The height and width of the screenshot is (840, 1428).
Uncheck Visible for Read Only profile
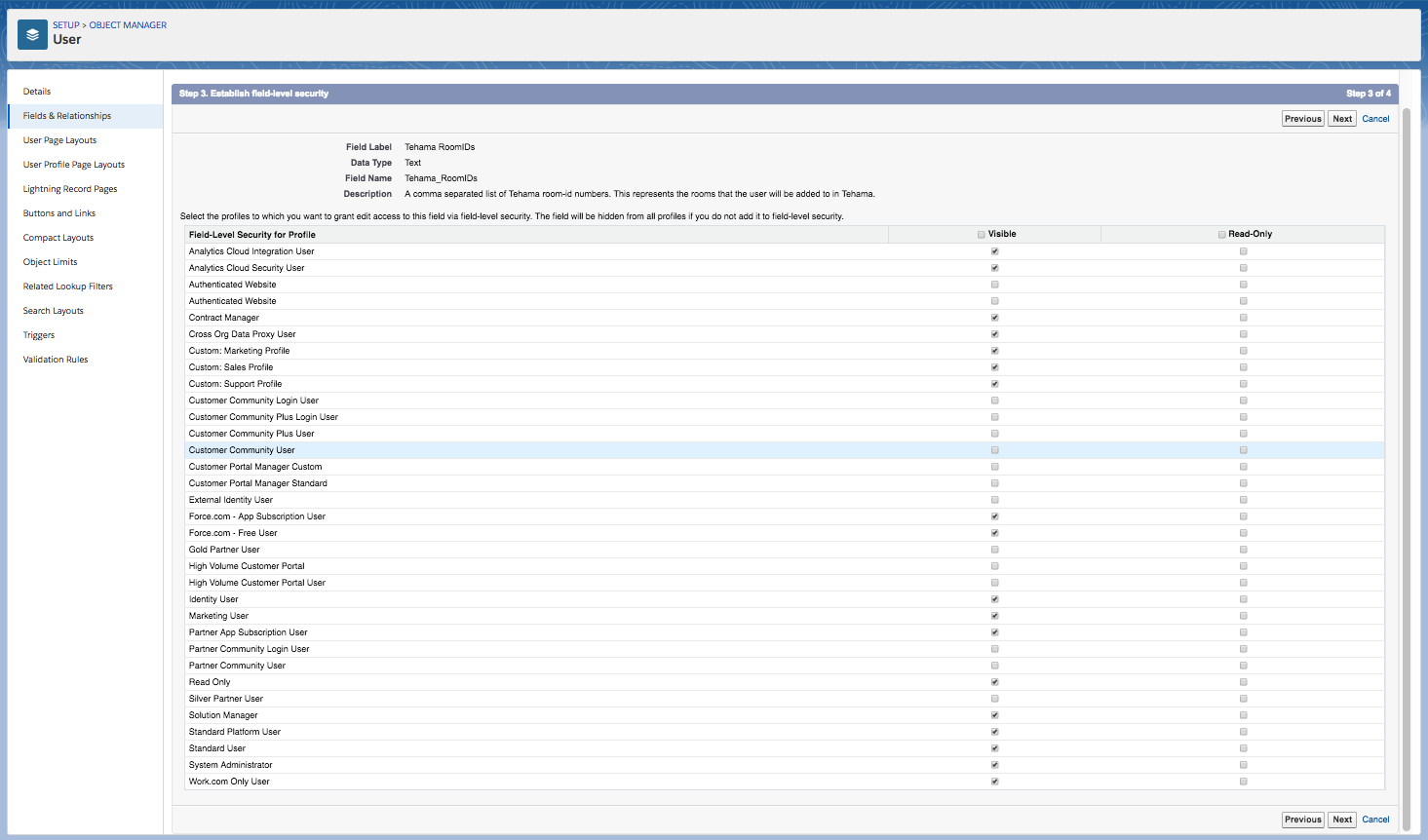coord(995,682)
